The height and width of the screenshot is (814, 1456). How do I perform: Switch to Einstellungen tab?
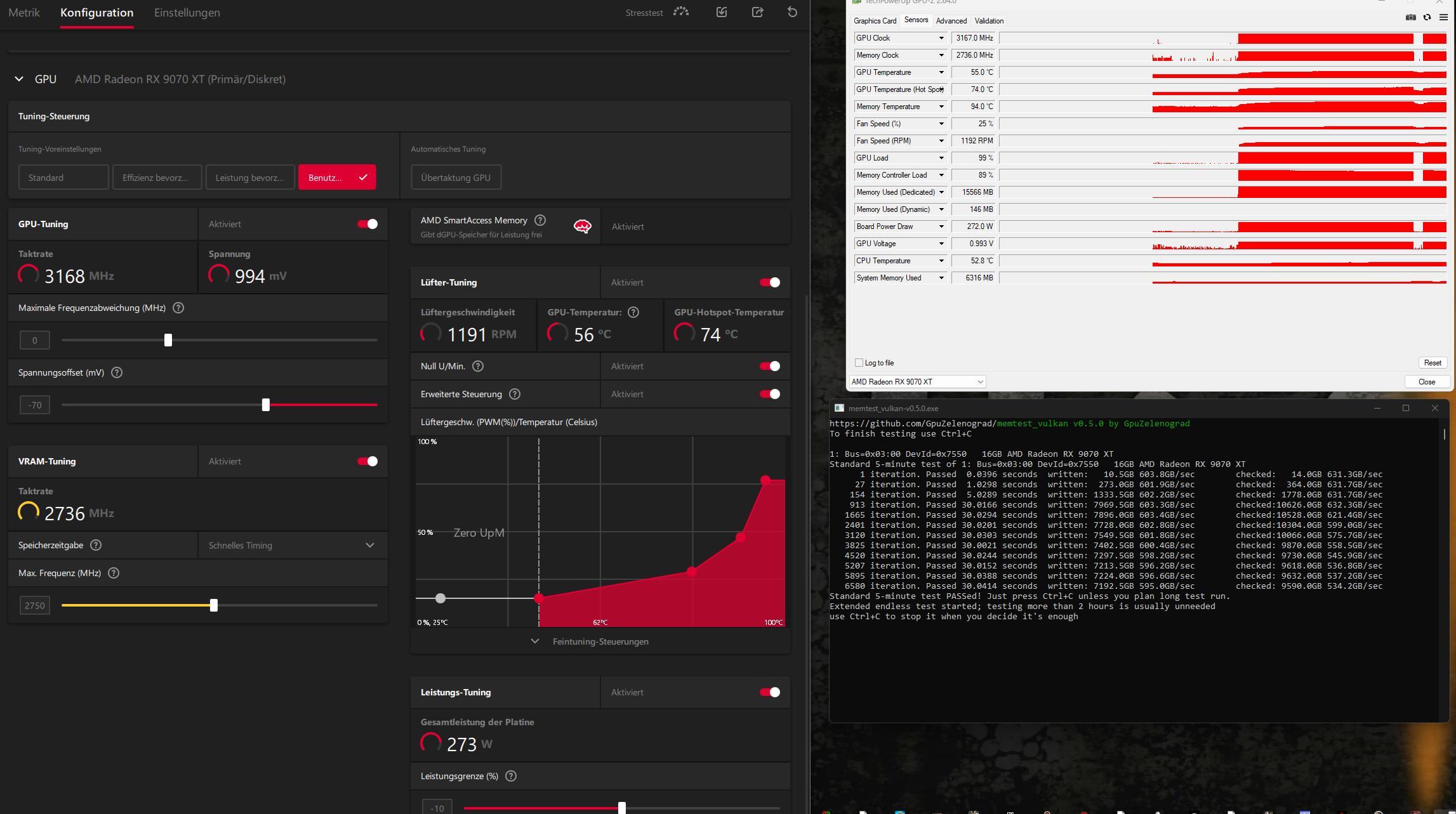(187, 13)
